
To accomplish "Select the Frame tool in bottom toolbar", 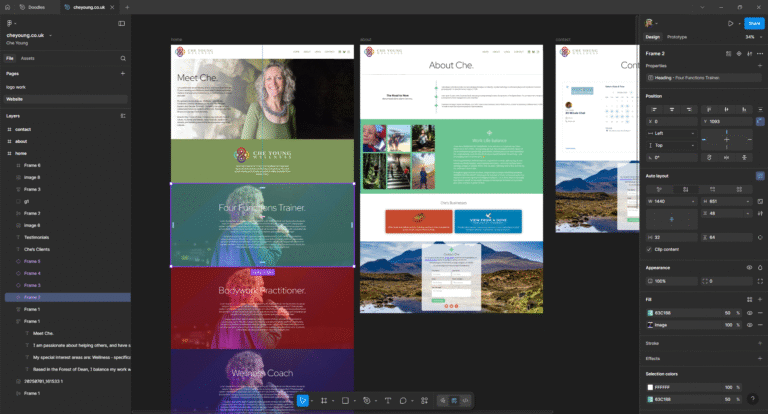I will point(324,401).
